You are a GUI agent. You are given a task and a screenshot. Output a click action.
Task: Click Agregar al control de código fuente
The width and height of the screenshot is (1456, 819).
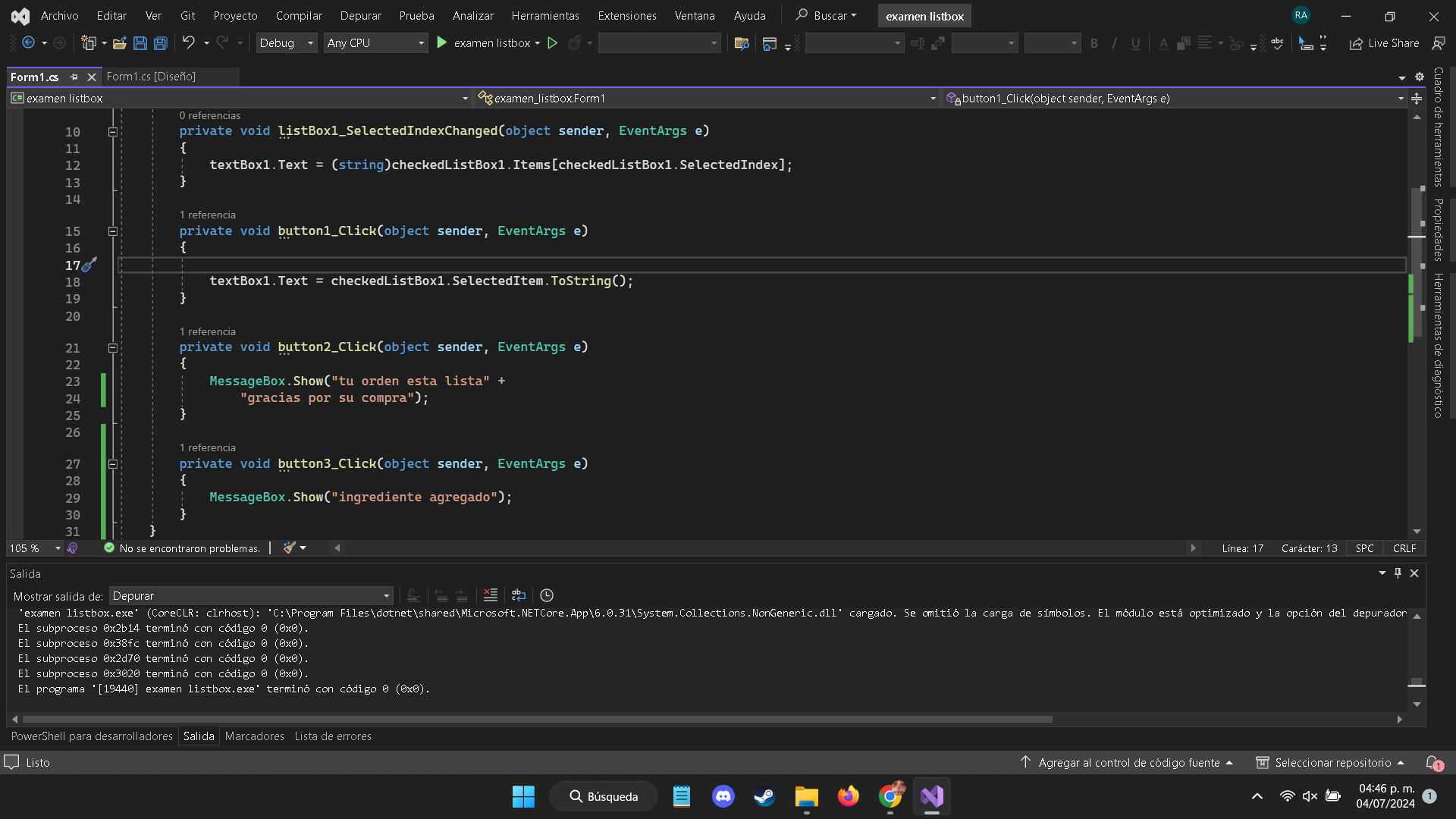pyautogui.click(x=1128, y=763)
